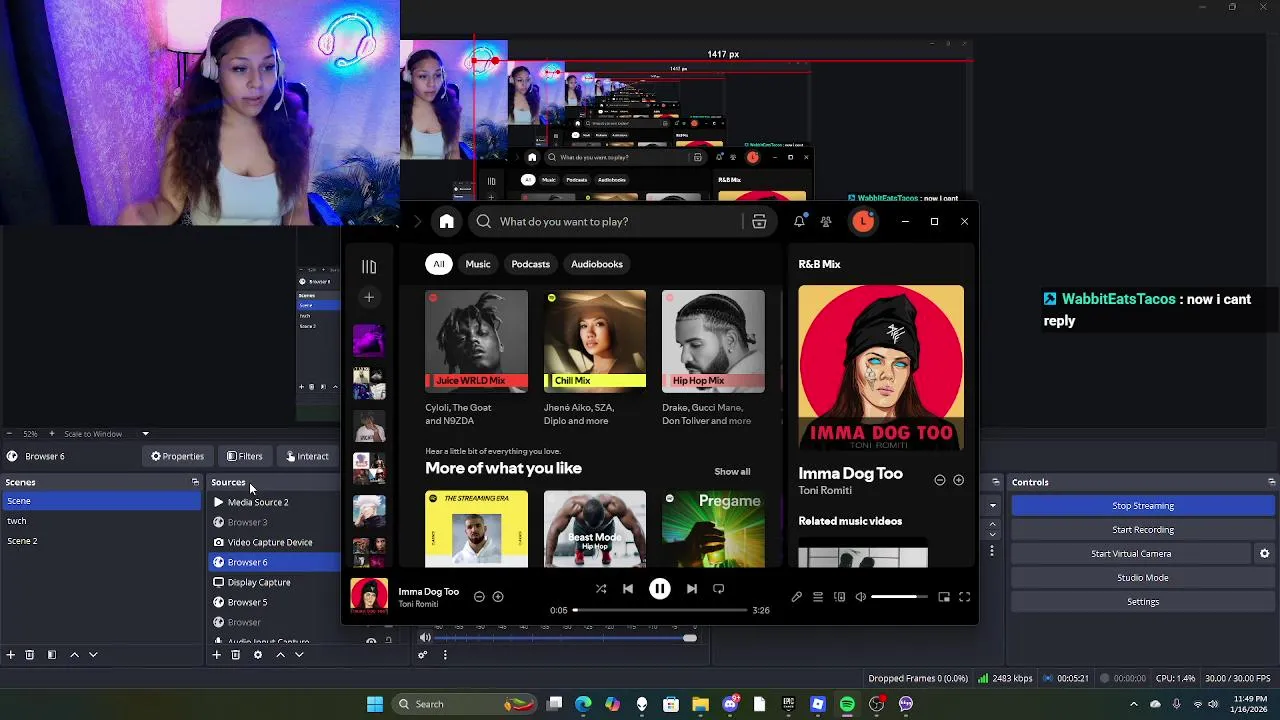This screenshot has height=720, width=1280.
Task: Remove selected scene with trash icon
Action: [x=30, y=655]
